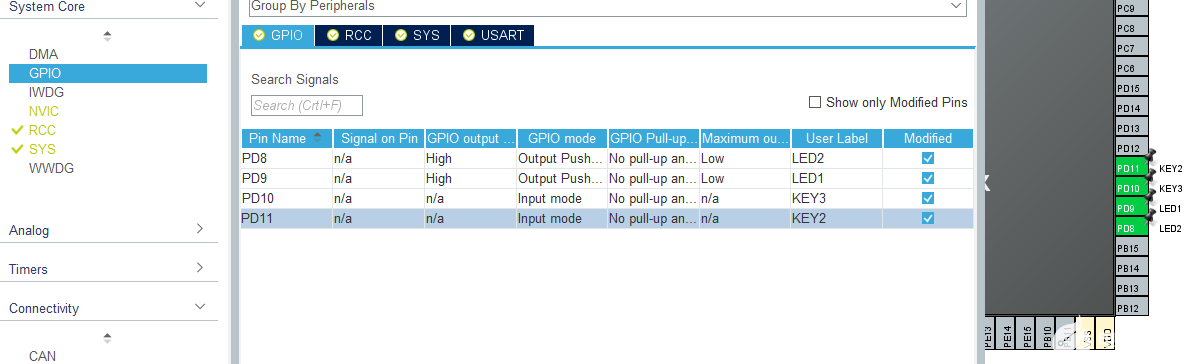The height and width of the screenshot is (364, 1192).
Task: Expand the Timers category
Action: tap(107, 269)
